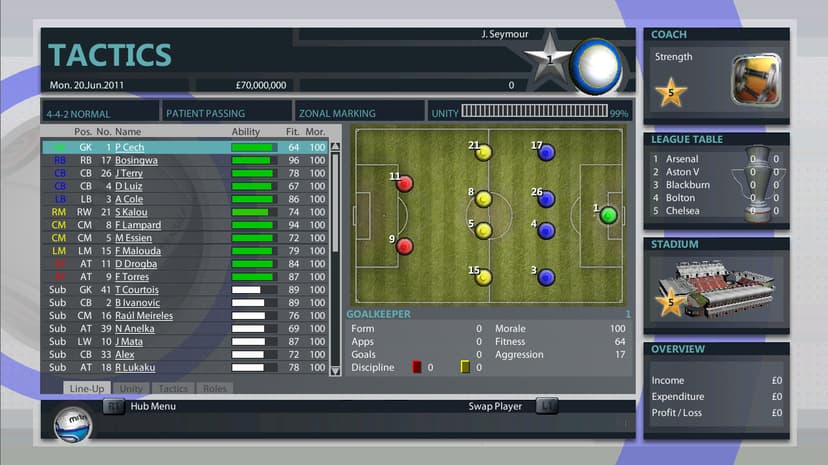Viewport: 828px width, 465px height.
Task: Select yellow midfielder marker number 21
Action: tap(483, 153)
